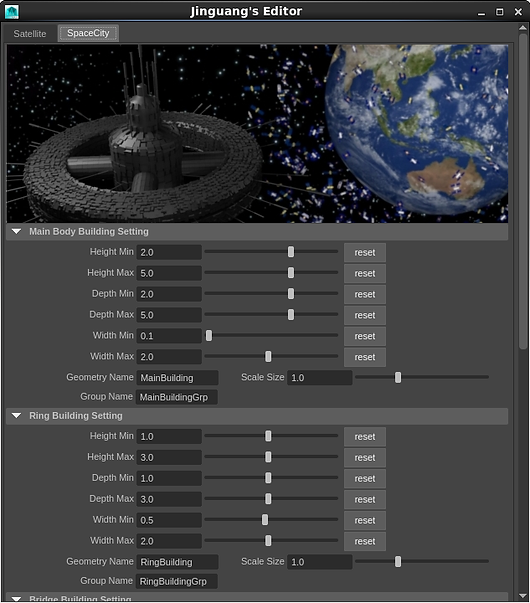Reset Ring Building Width Max value

[365, 541]
